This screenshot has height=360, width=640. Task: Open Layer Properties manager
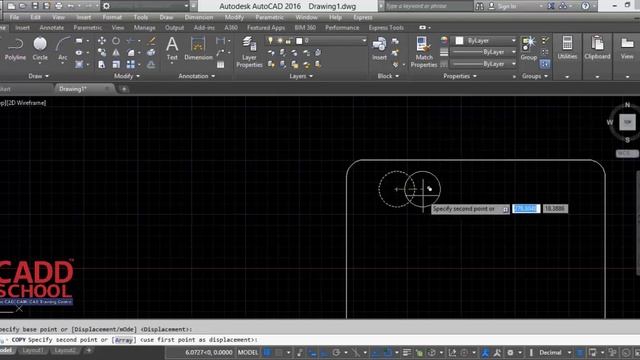249,52
